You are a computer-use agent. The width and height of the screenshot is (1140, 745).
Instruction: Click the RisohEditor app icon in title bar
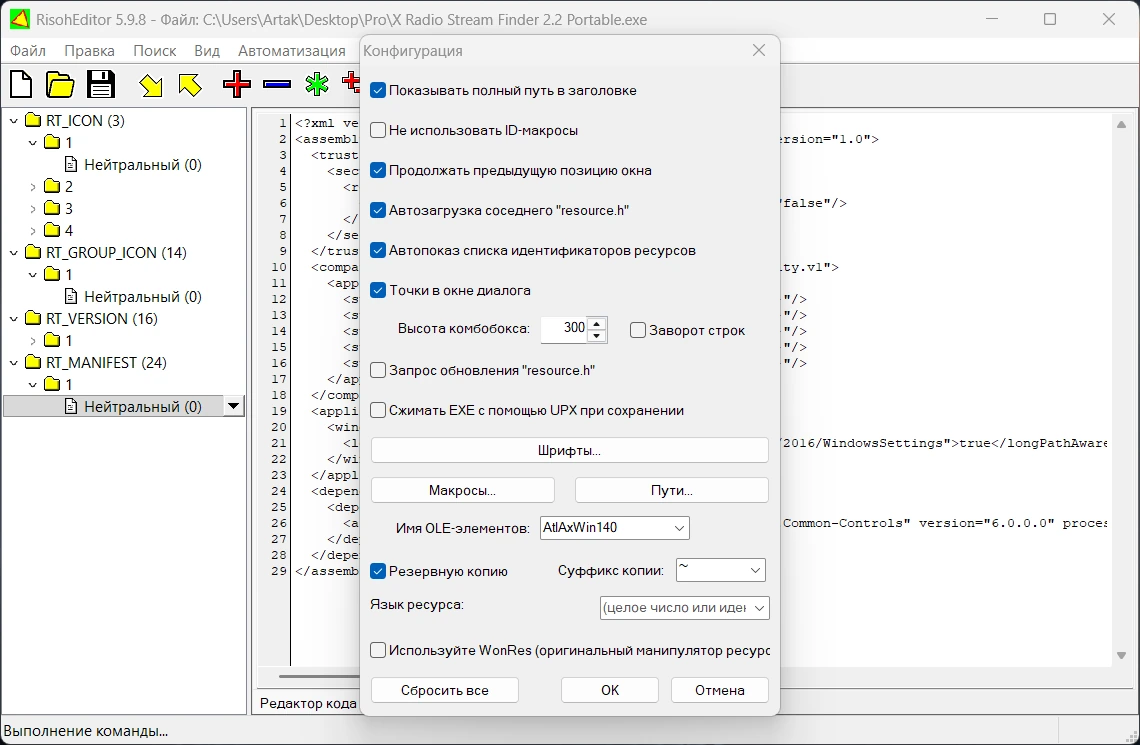(x=20, y=19)
